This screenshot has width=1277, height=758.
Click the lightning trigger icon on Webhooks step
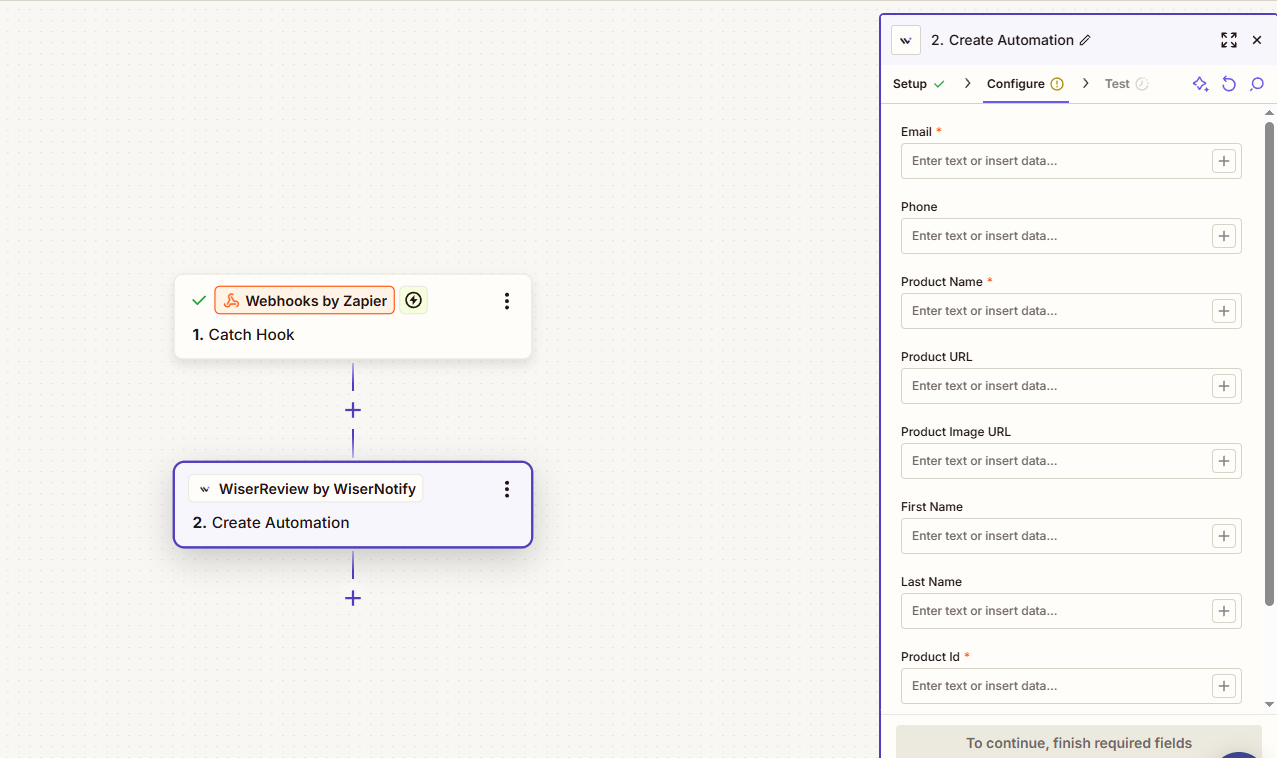[x=414, y=300]
